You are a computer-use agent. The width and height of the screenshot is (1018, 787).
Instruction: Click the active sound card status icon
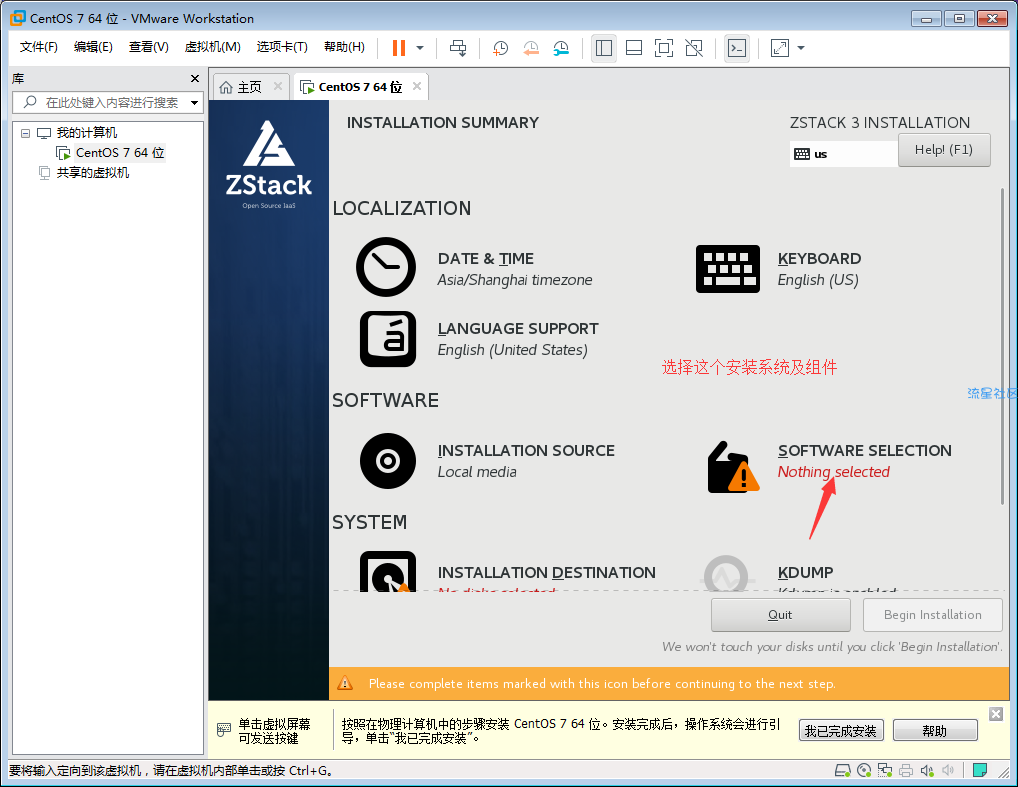(x=926, y=771)
